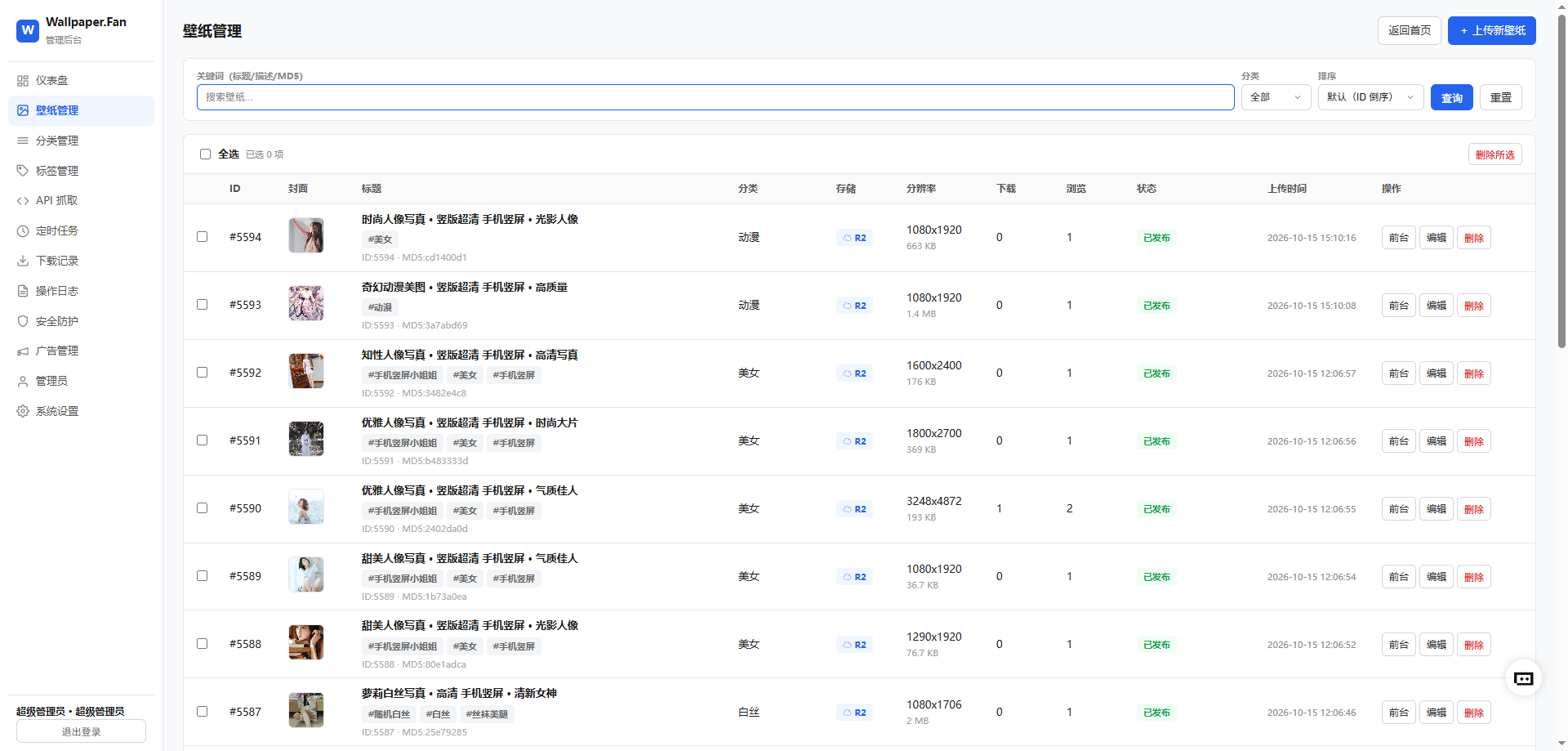This screenshot has height=751, width=1568.
Task: Open the 分类 dropdown showing 全部
Action: (1276, 97)
